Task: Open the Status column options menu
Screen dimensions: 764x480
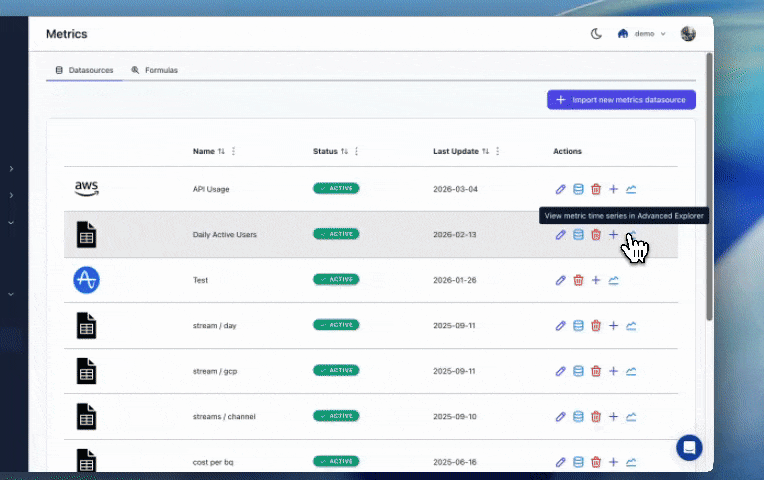Action: [357, 152]
